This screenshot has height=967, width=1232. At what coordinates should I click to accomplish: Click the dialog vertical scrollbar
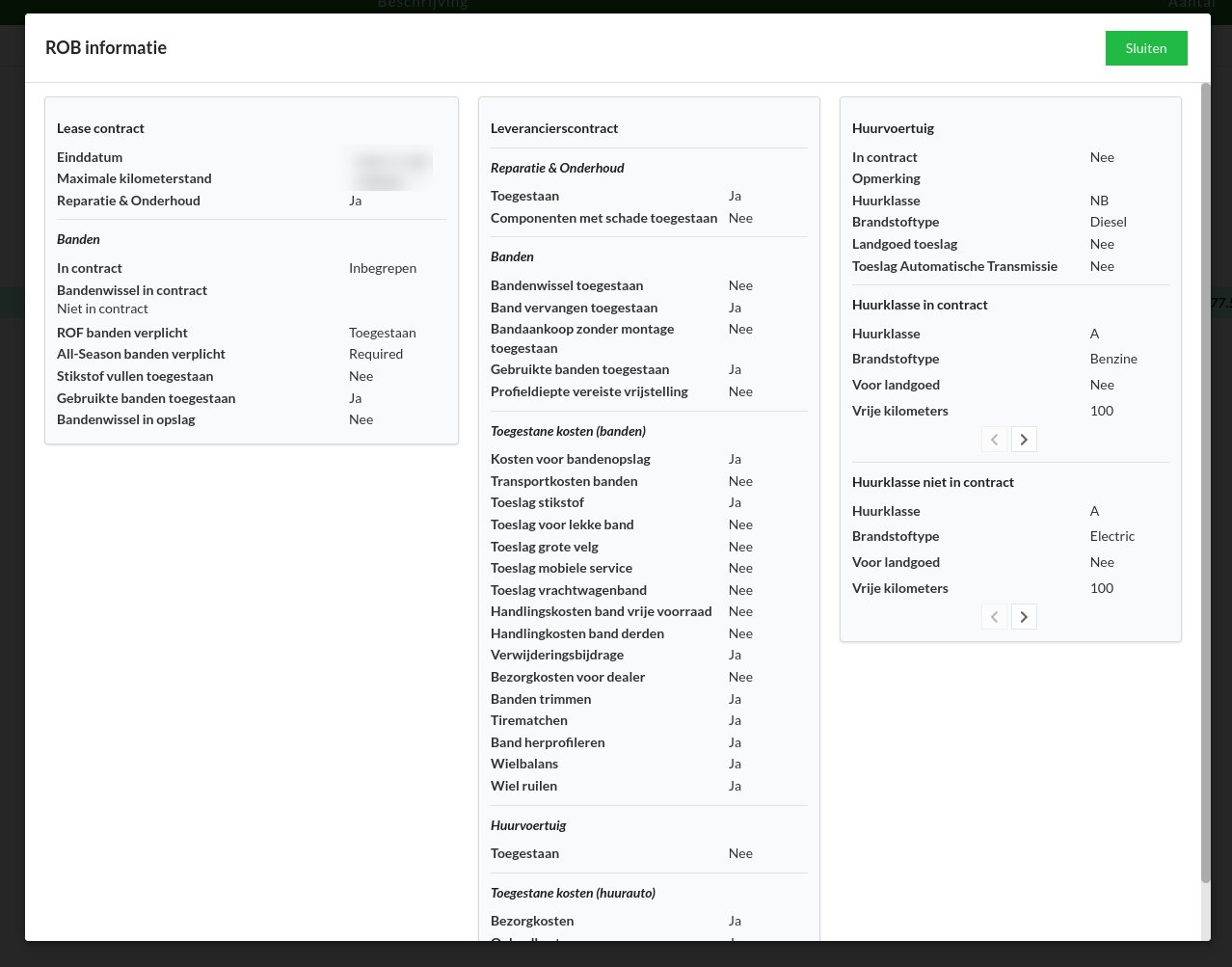tap(1205, 482)
